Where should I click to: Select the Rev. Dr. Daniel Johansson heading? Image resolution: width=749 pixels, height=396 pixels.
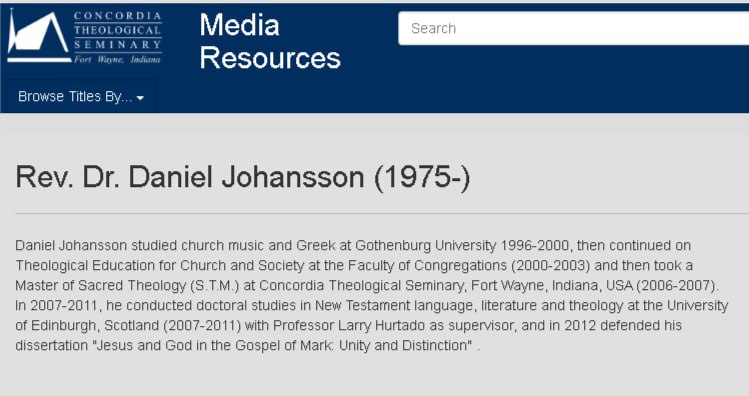point(243,177)
